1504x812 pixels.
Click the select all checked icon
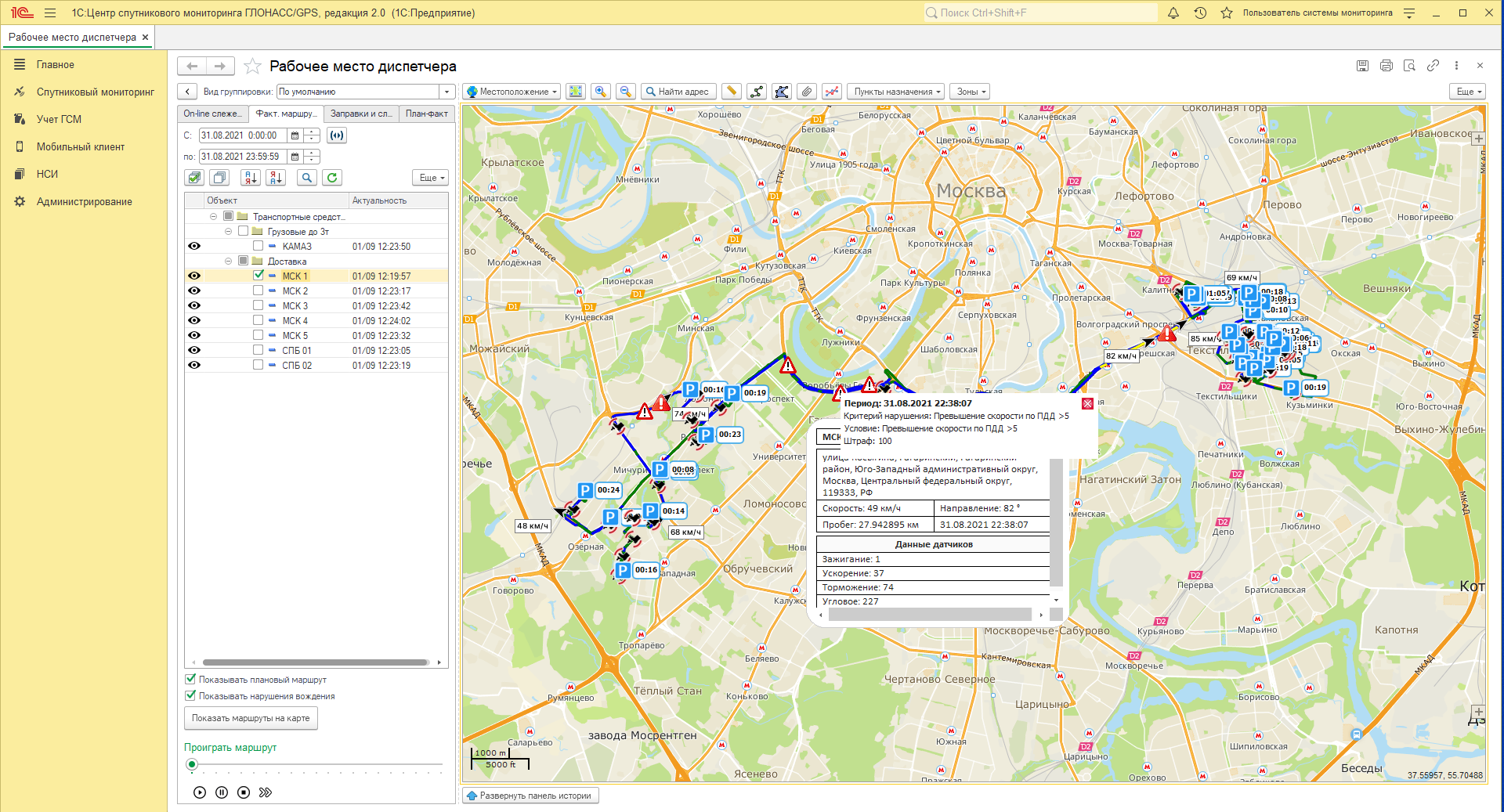coord(194,178)
